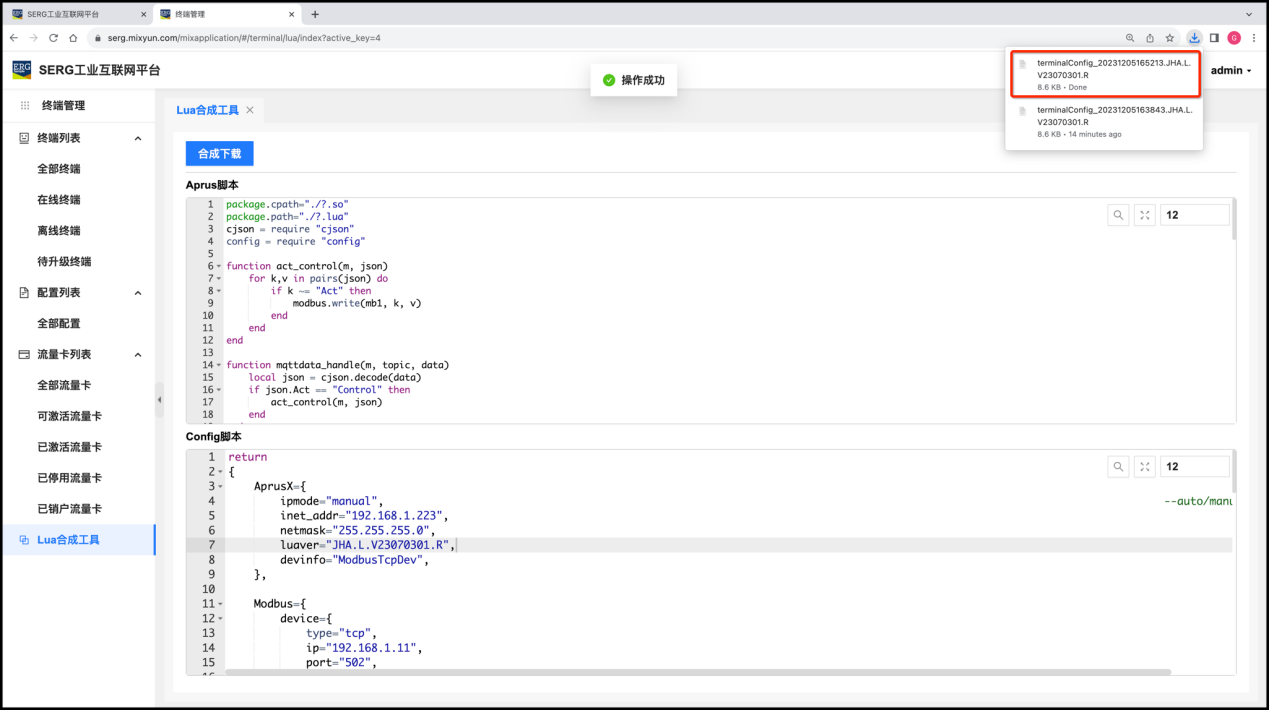Click the browser share icon
The image size is (1269, 710).
pyautogui.click(x=1150, y=38)
